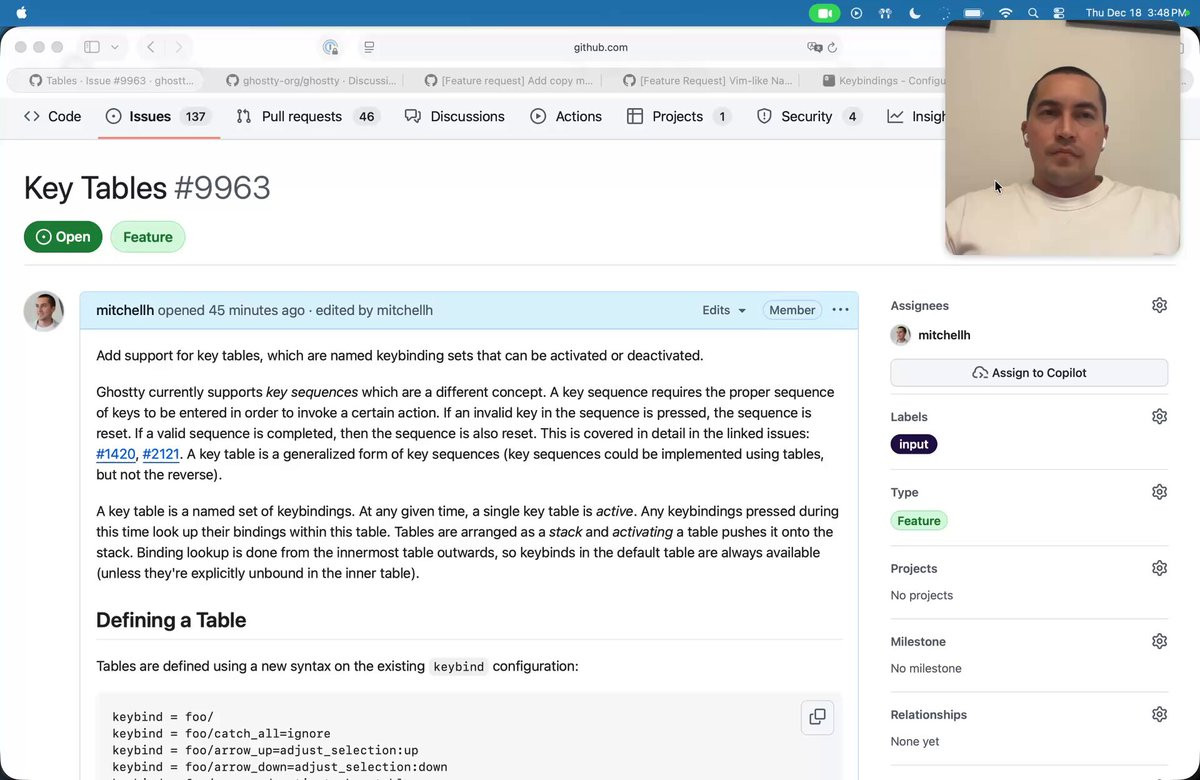Screen dimensions: 1200x780
Task: Reload the current page
Action: click(832, 47)
